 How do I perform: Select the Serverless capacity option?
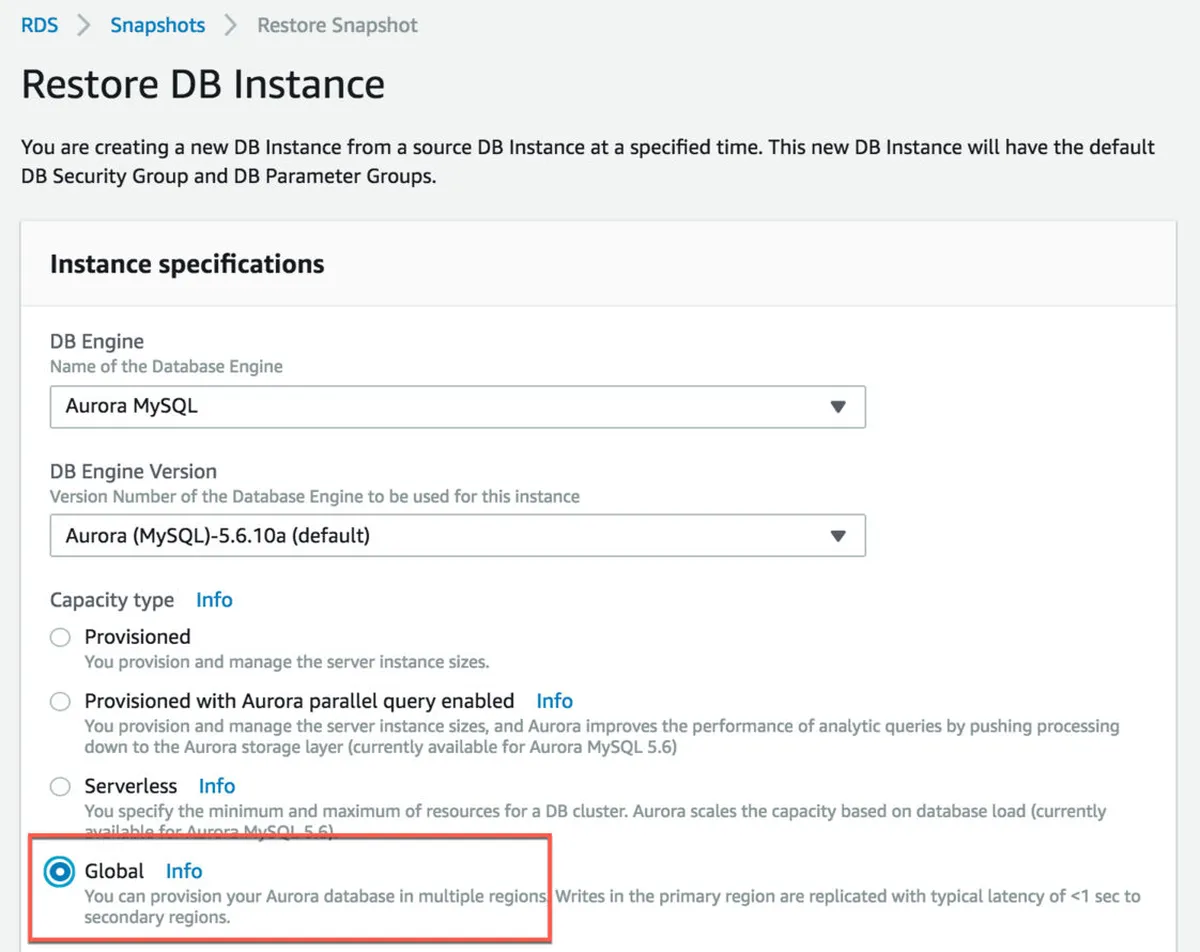pyautogui.click(x=61, y=787)
